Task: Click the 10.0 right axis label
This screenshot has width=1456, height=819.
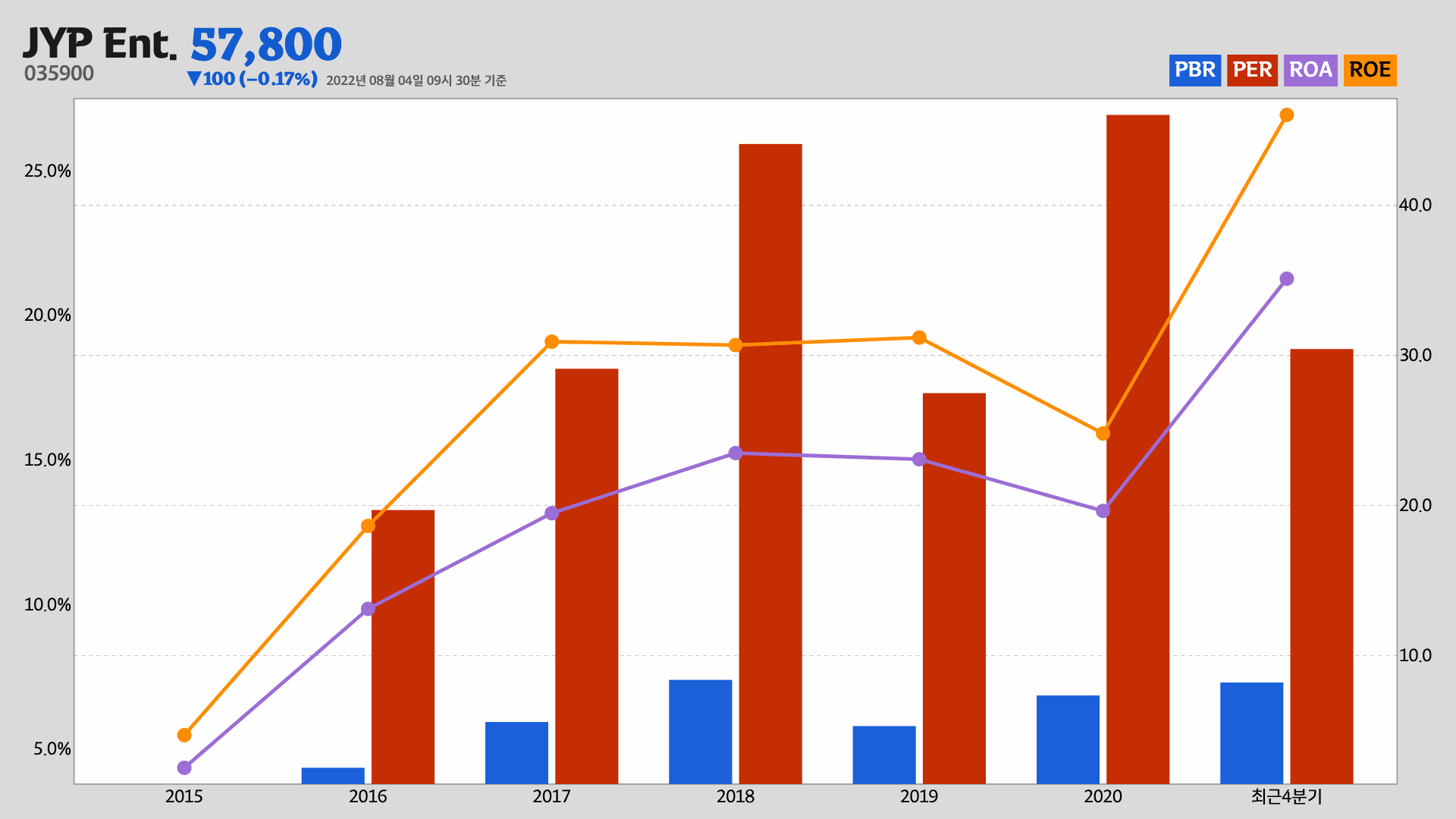Action: coord(1415,656)
